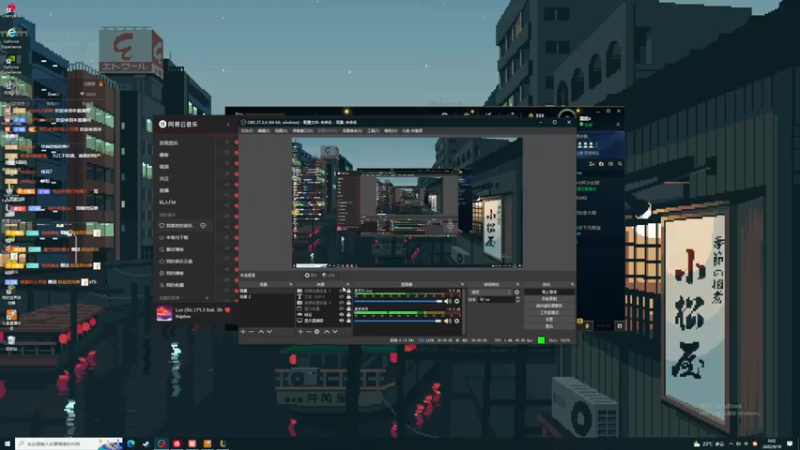800x450 pixels.
Task: Select scene 场景 2 in the scenes list
Action: [x=265, y=297]
